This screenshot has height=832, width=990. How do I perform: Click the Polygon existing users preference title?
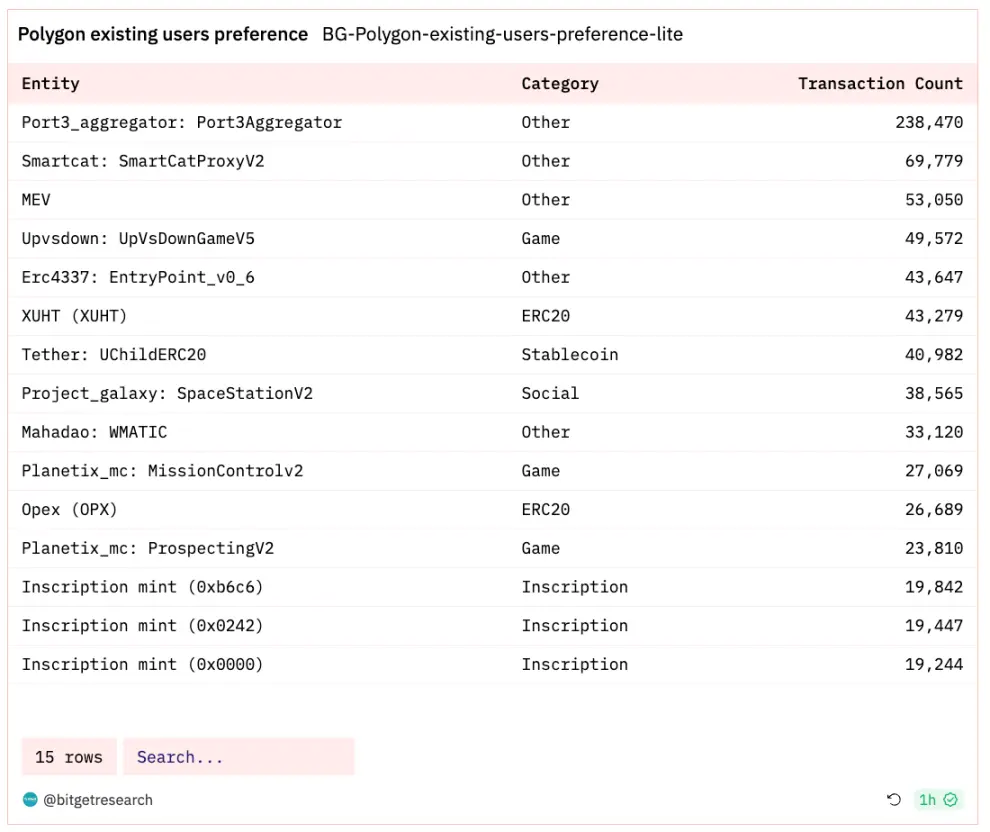pyautogui.click(x=163, y=34)
